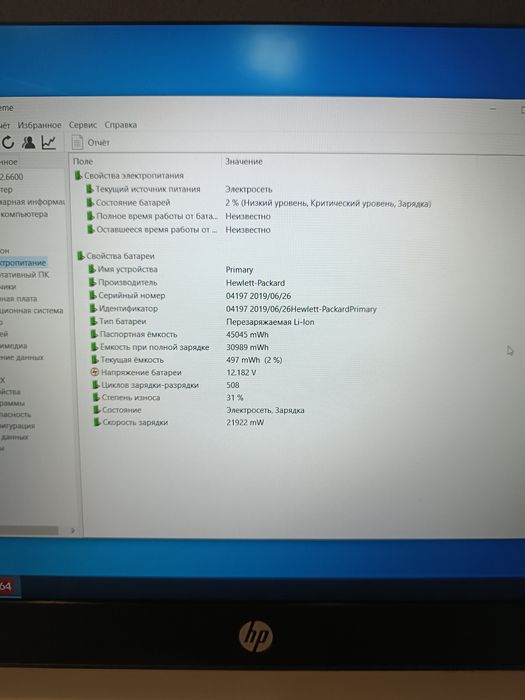Click the value 2 % (Низкий уровень, Критический уровень, Зарядка)
Viewport: 525px width, 700px height.
click(x=328, y=204)
